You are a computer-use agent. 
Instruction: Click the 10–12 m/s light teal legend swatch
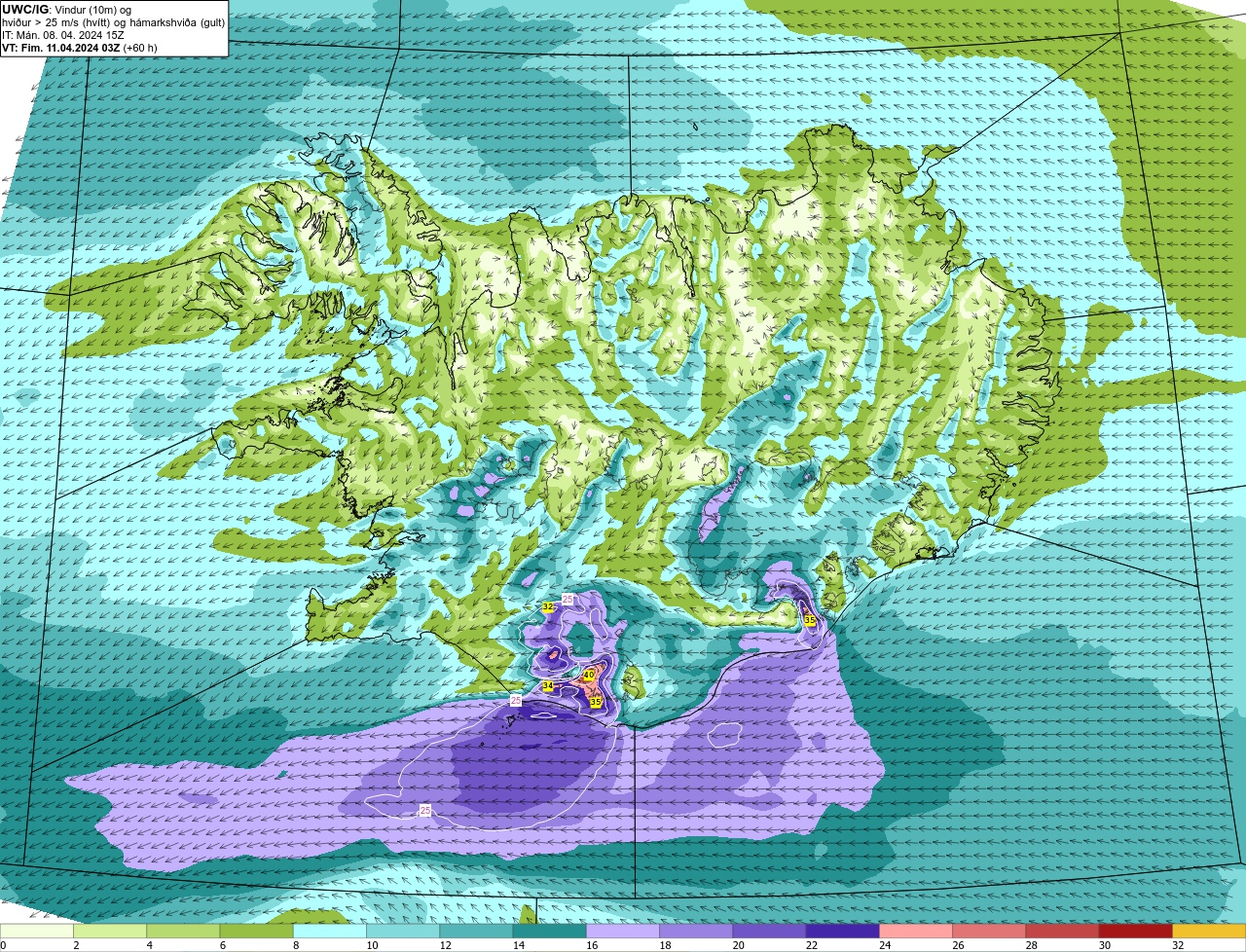pyautogui.click(x=403, y=932)
